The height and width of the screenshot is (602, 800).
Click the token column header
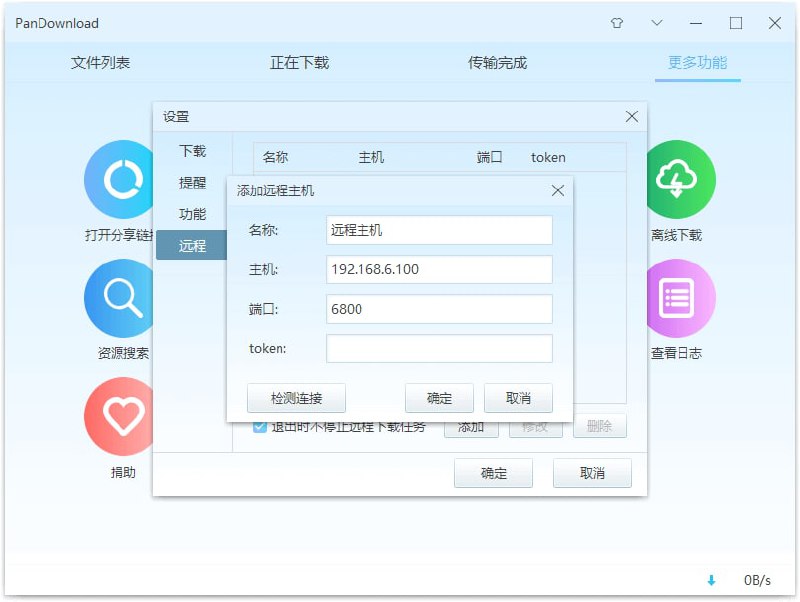point(548,157)
